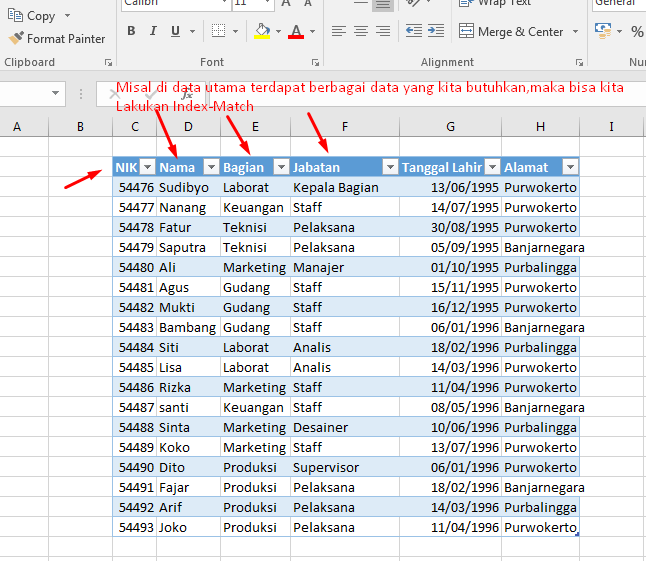Open the Name Box dropdown
The width and height of the screenshot is (646, 561).
click(x=55, y=94)
